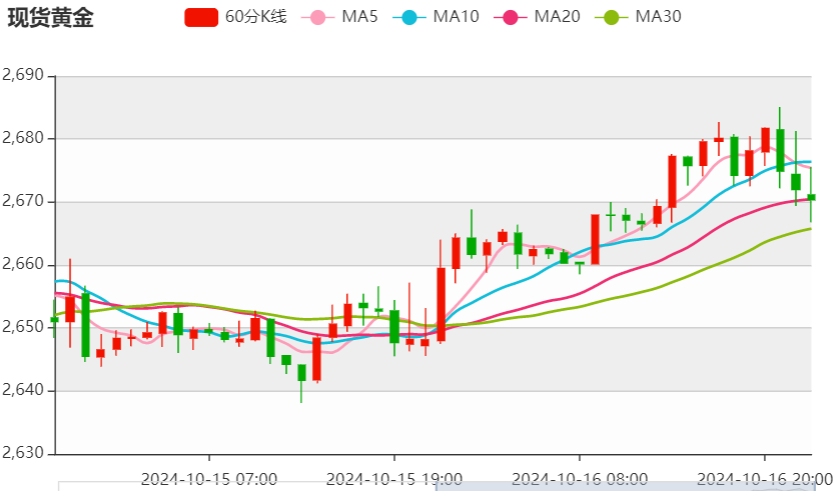Click the 2,640 price axis label

23,390
